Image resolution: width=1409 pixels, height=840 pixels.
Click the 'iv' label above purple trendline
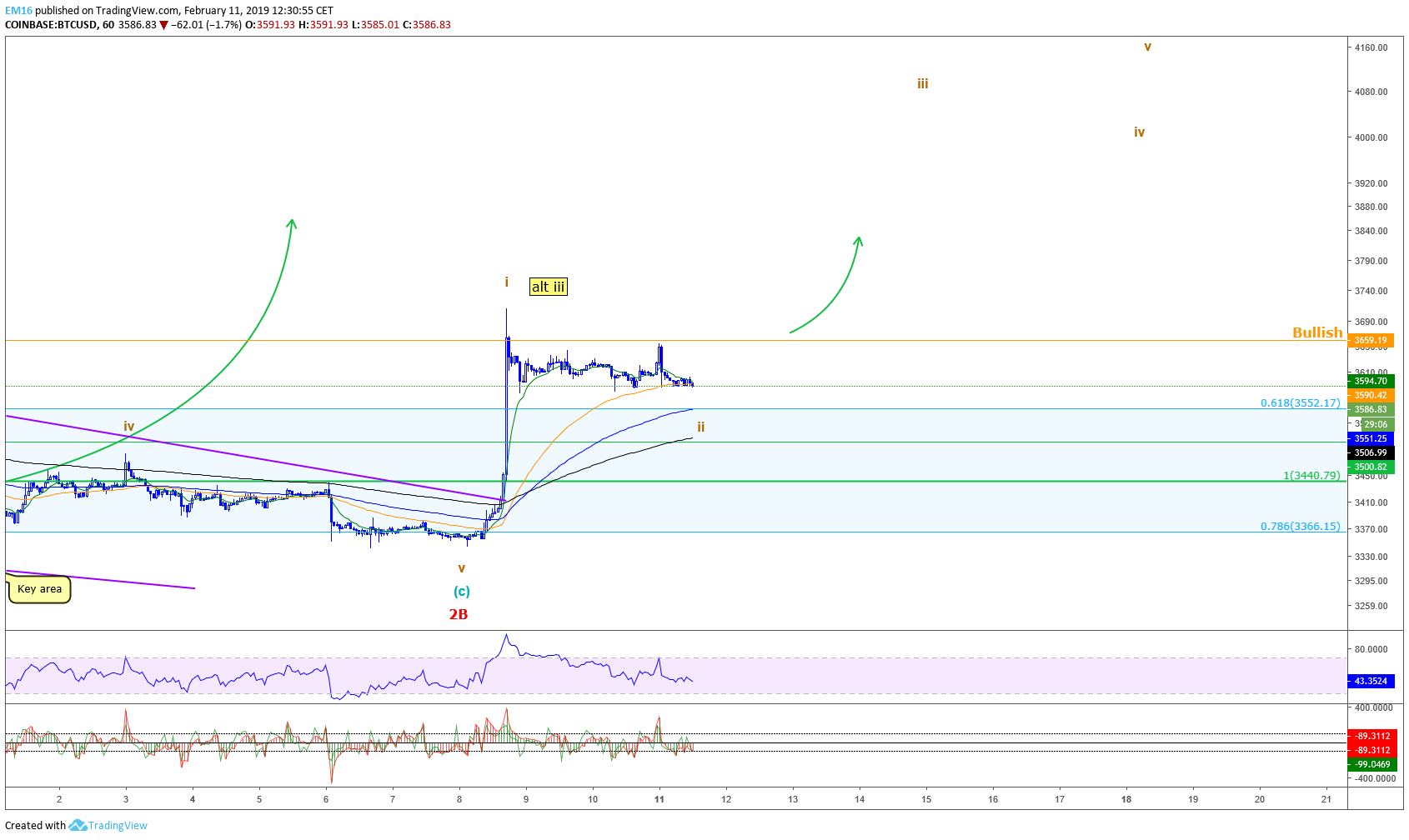(129, 426)
